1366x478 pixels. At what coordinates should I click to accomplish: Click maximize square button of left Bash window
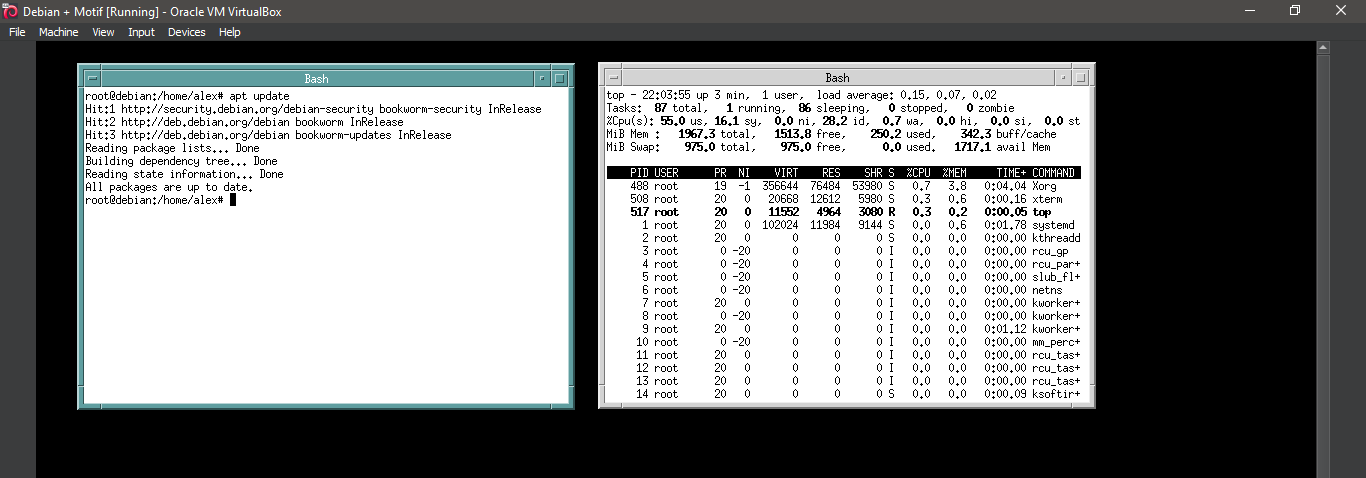560,78
